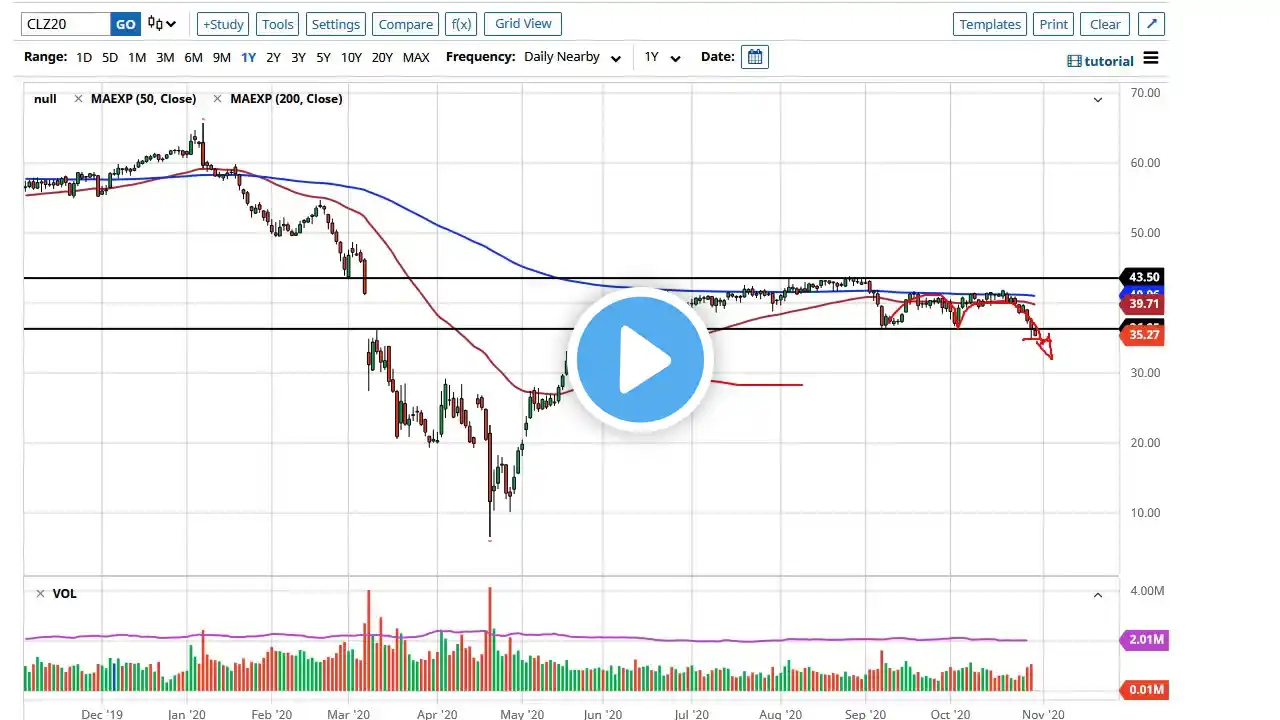Open chart Settings
Image resolution: width=1280 pixels, height=720 pixels.
click(335, 24)
